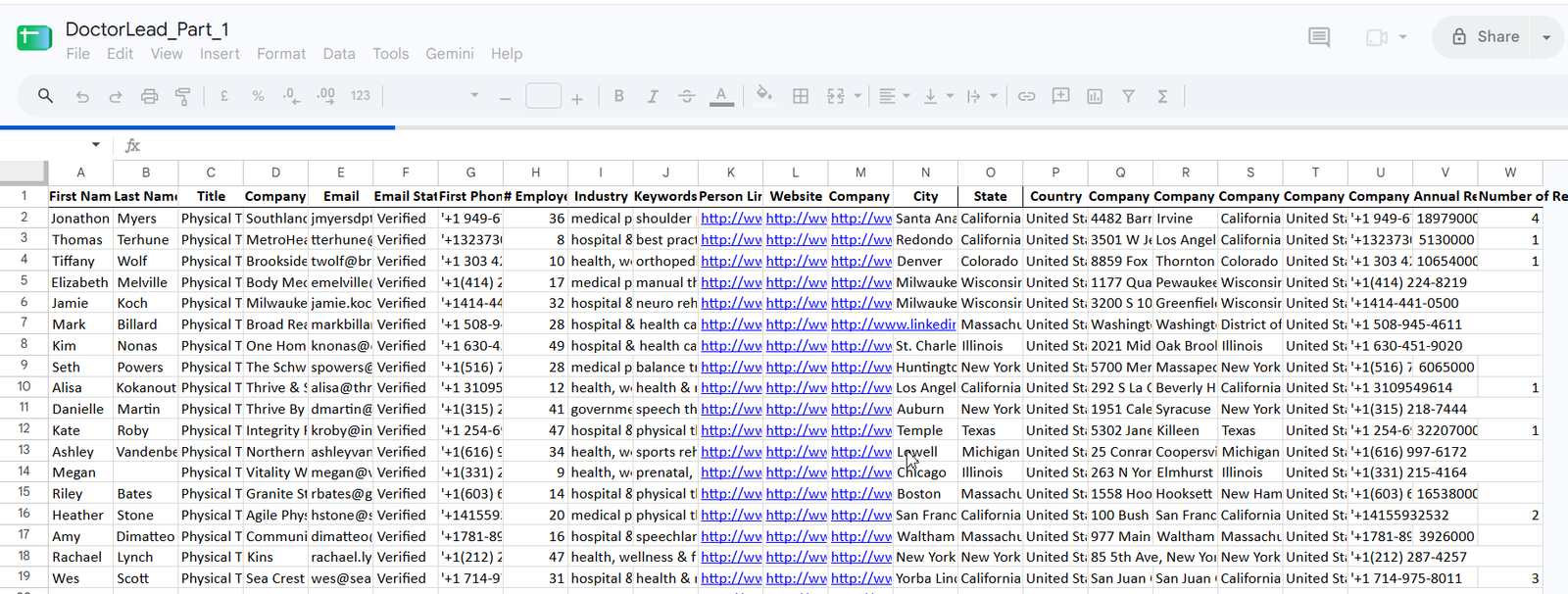
Task: Click the font size input box
Action: (543, 96)
